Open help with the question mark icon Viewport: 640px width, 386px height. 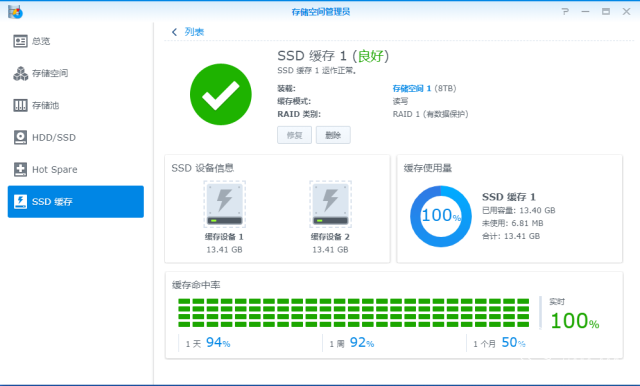pos(565,11)
